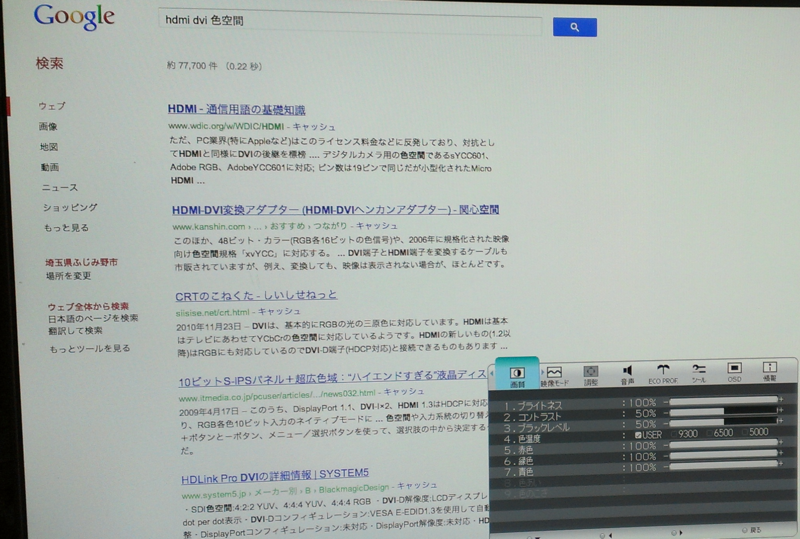Open キャッシュ link of siisise.net result

point(279,311)
